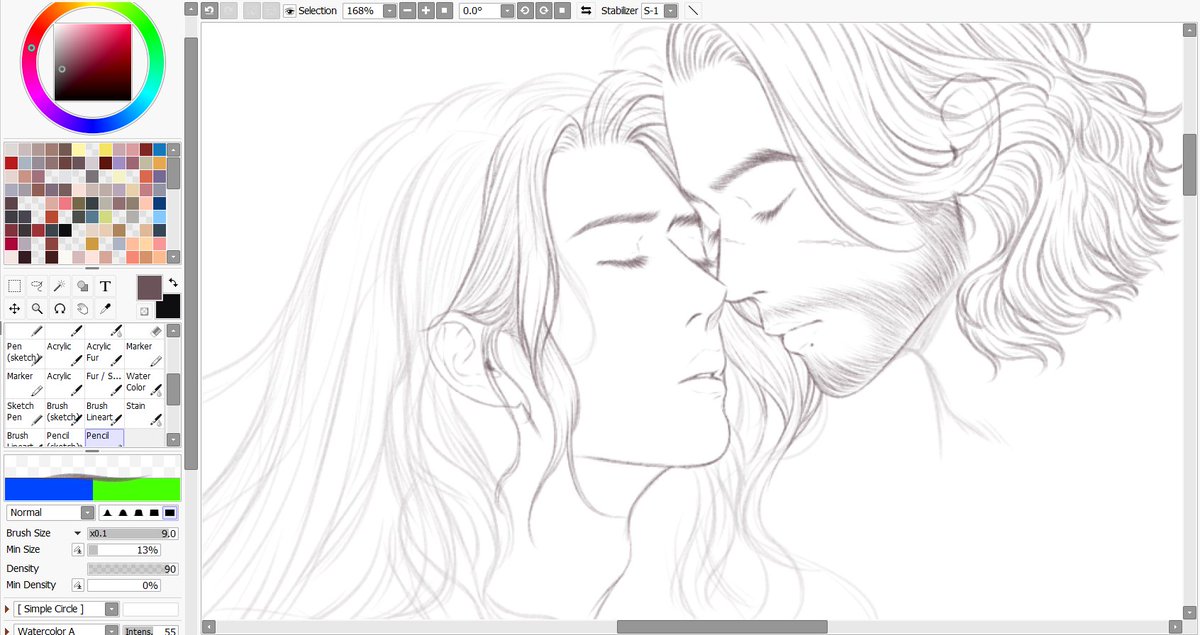
Task: Rotate the canvas counterclockwise
Action: [x=525, y=10]
